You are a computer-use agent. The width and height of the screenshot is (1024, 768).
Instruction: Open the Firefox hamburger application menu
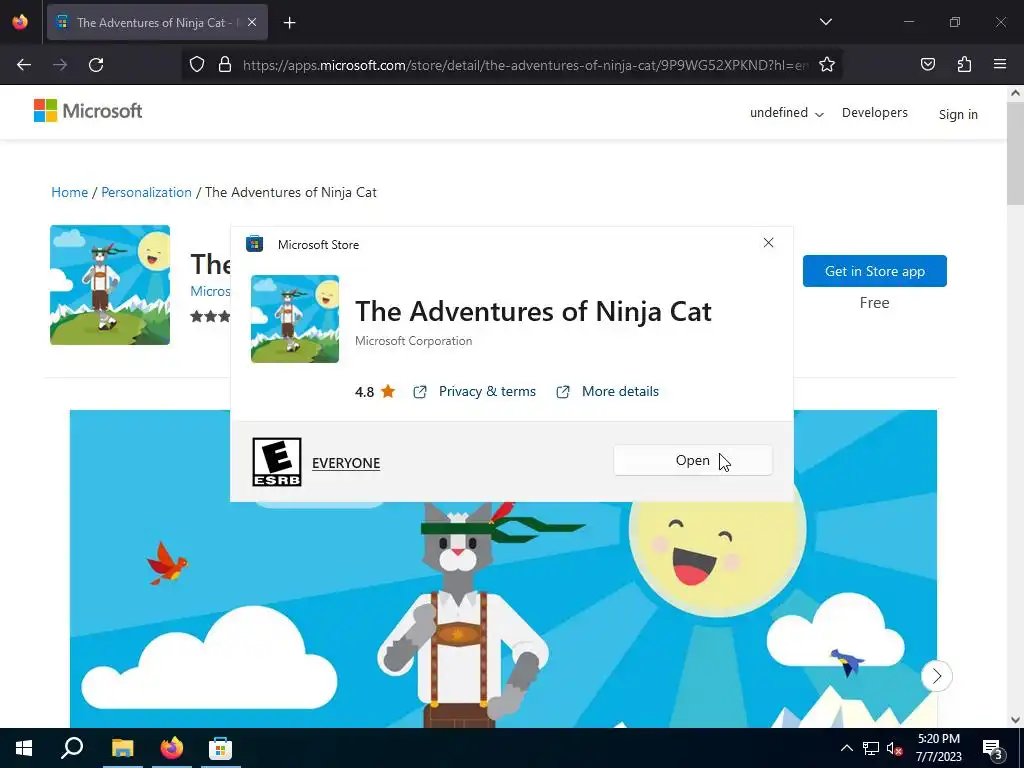(x=1000, y=65)
